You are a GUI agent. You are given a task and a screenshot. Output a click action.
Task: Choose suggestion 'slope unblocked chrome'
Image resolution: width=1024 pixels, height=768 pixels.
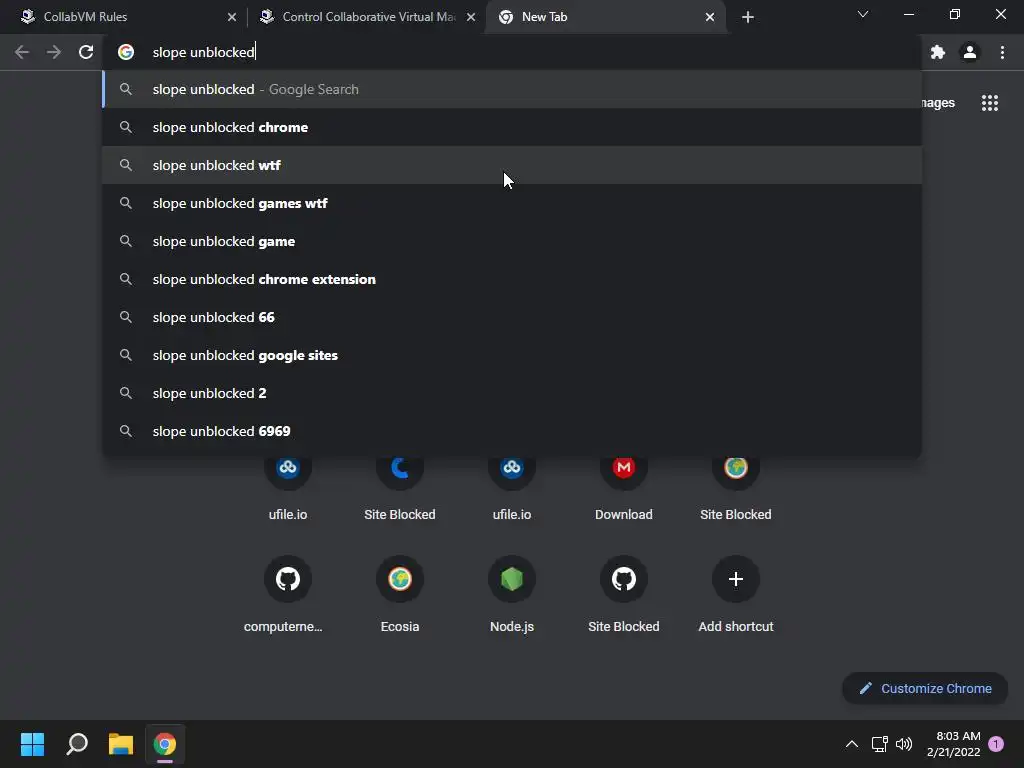(512, 127)
